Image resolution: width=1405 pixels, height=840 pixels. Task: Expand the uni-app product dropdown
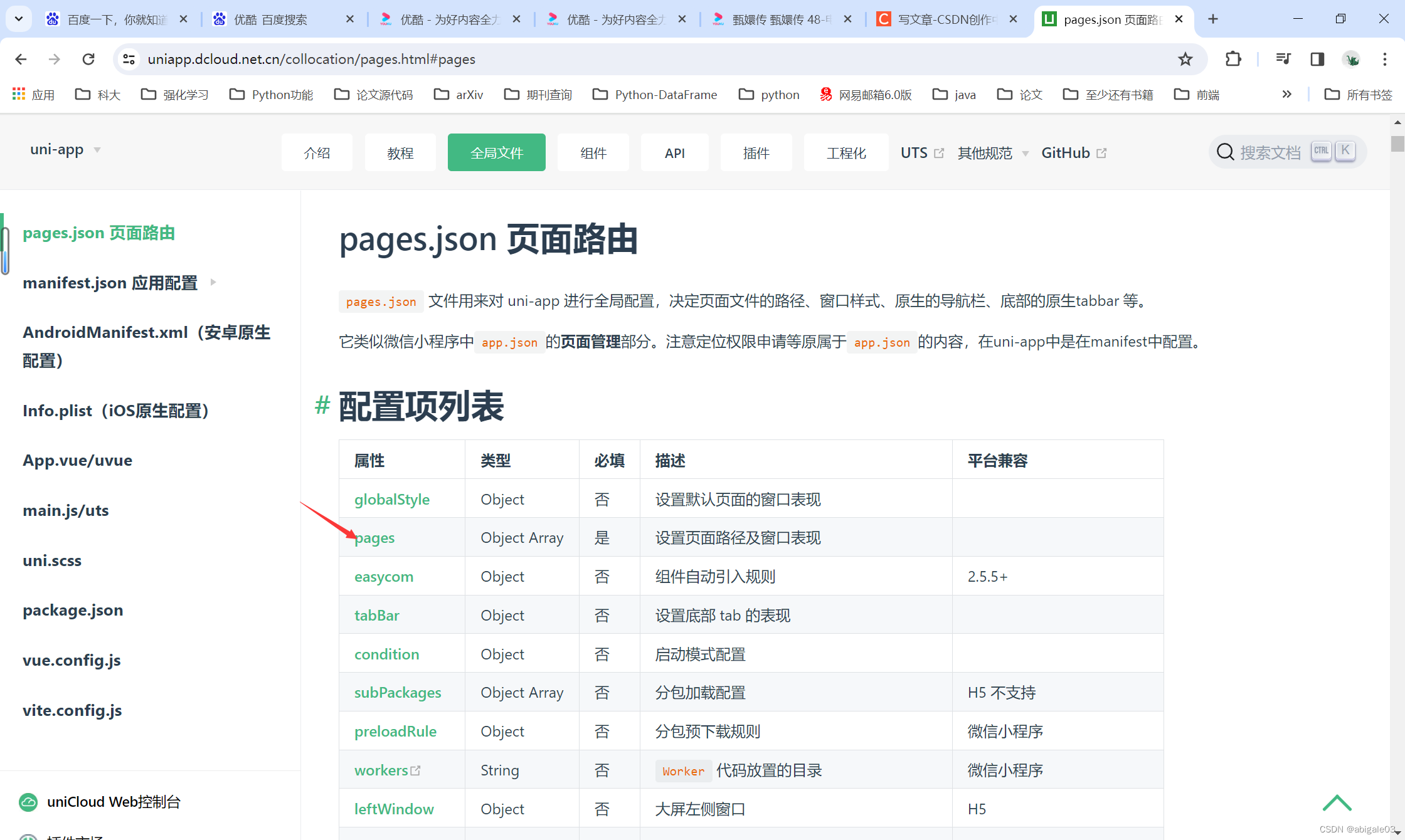point(65,150)
